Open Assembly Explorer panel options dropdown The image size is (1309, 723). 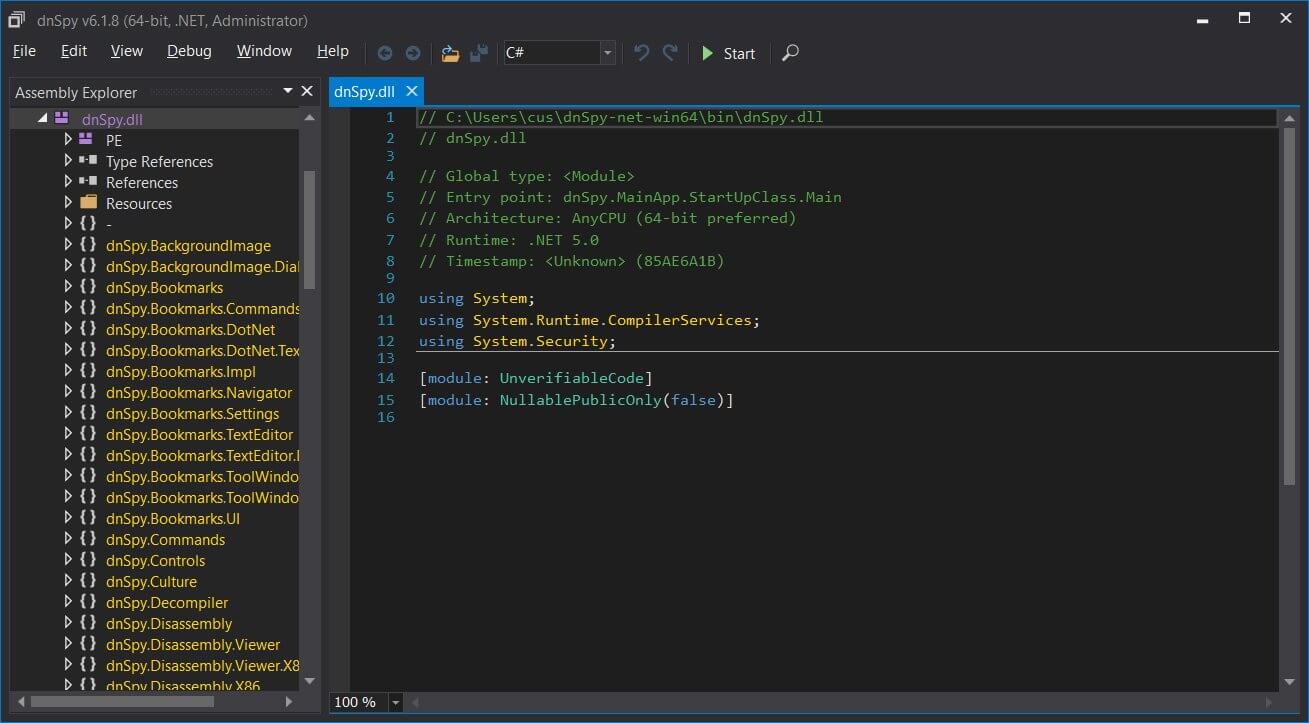[288, 91]
